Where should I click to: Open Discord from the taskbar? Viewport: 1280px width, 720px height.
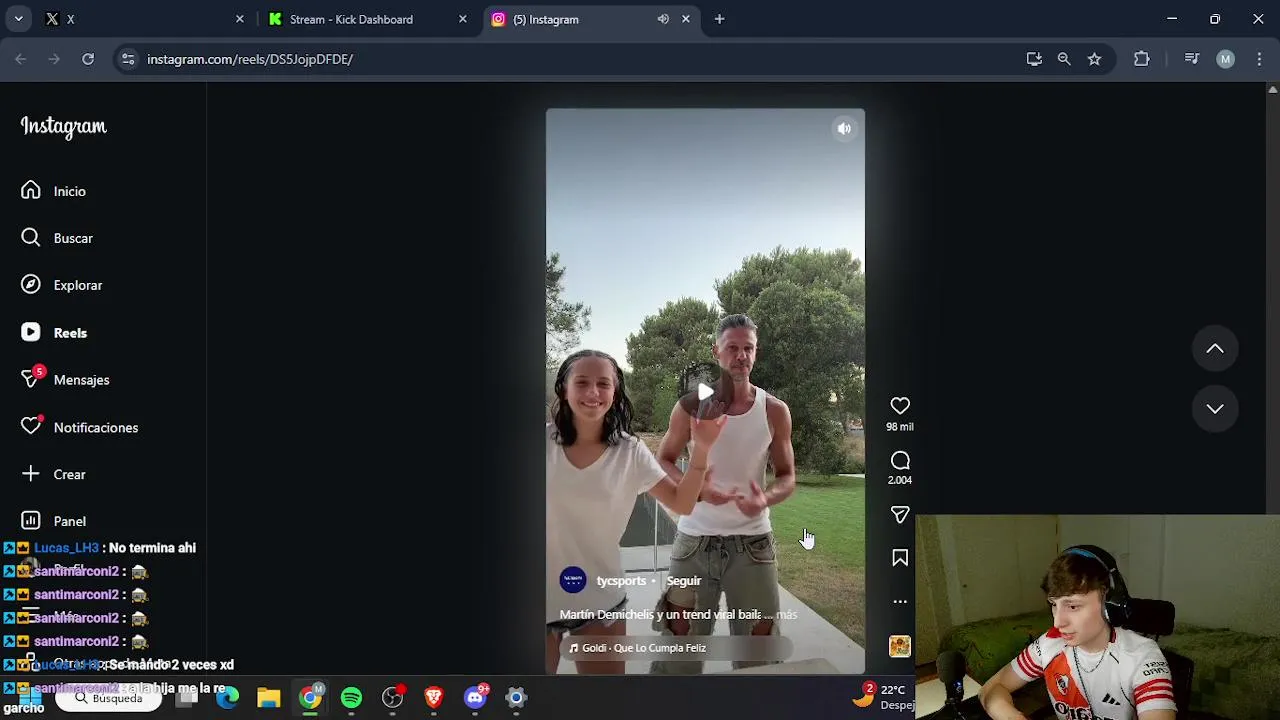coord(476,698)
